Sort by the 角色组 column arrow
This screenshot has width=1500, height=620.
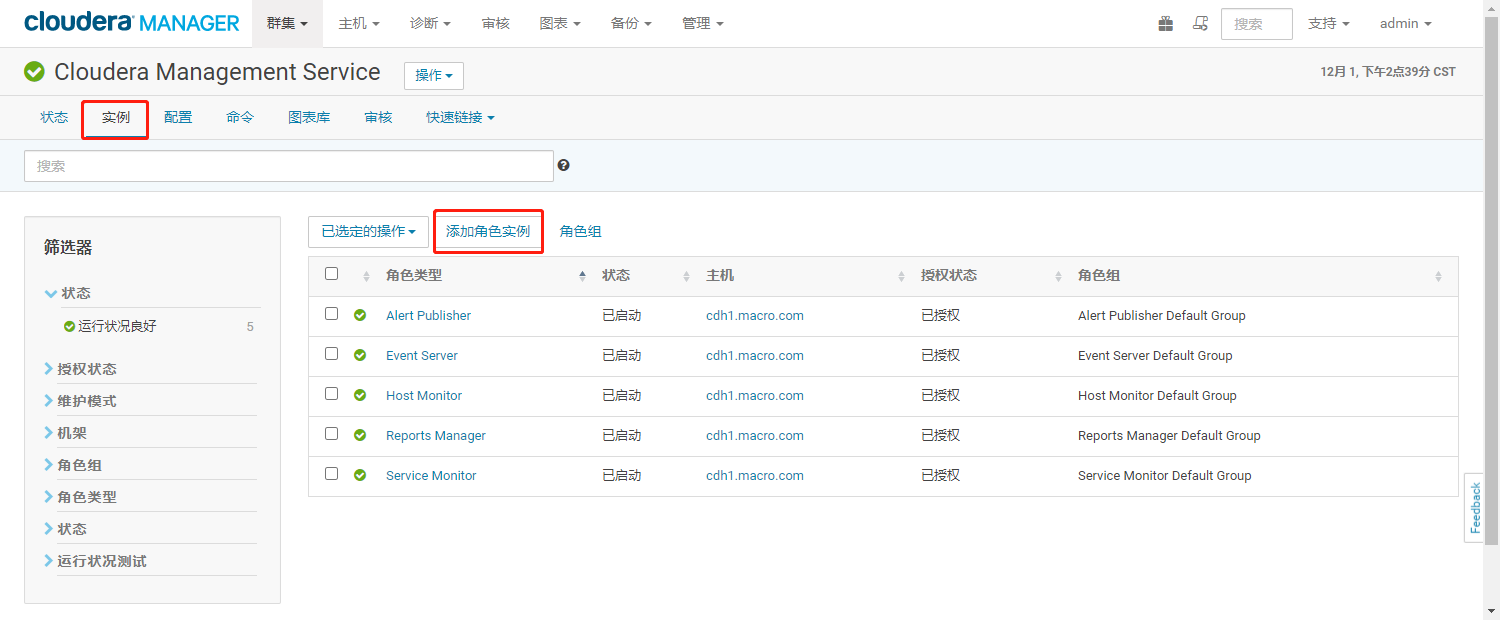coord(1438,276)
